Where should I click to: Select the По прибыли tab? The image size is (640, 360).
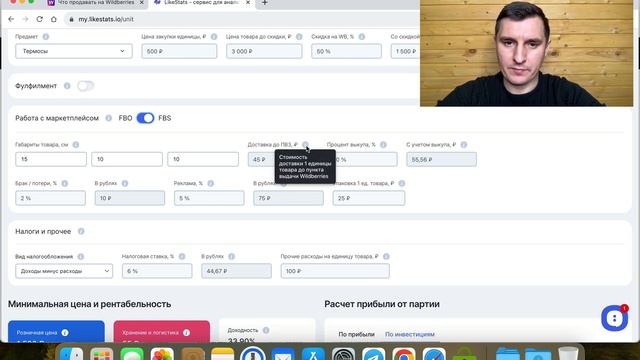[x=356, y=334]
